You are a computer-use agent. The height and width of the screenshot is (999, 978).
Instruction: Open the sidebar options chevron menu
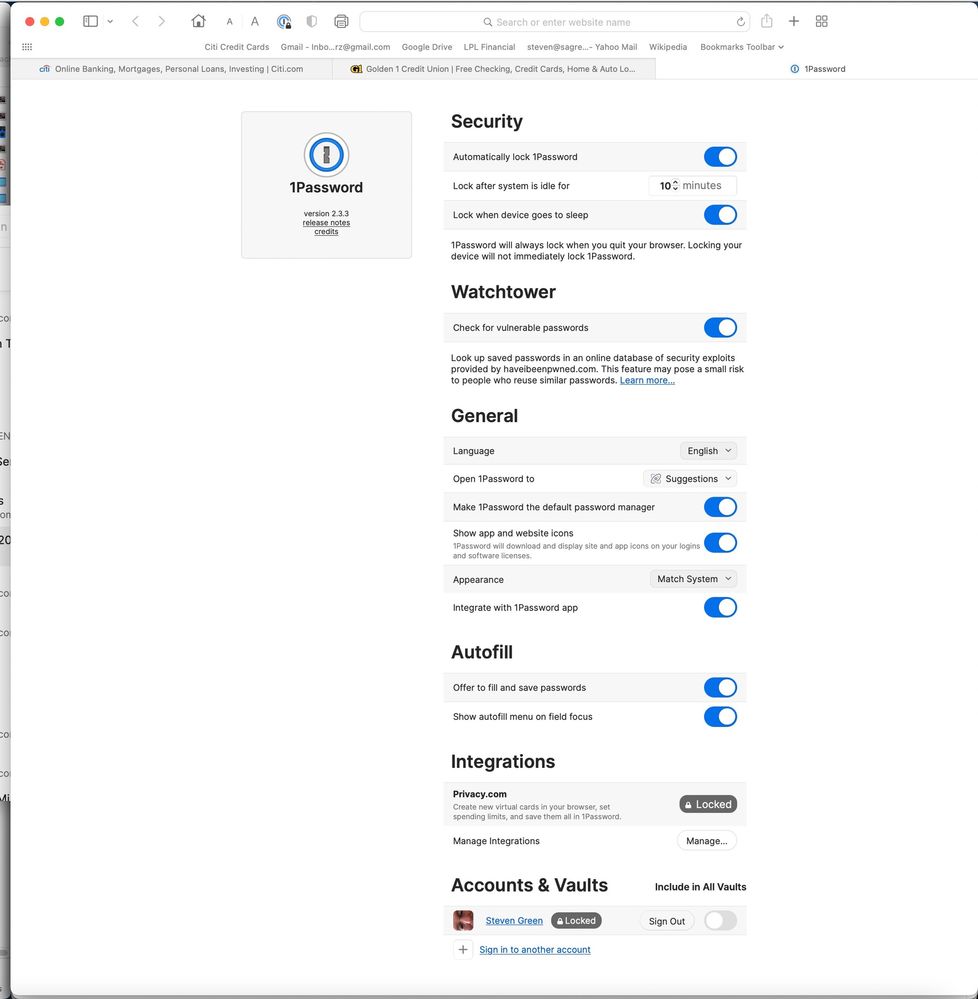(110, 22)
